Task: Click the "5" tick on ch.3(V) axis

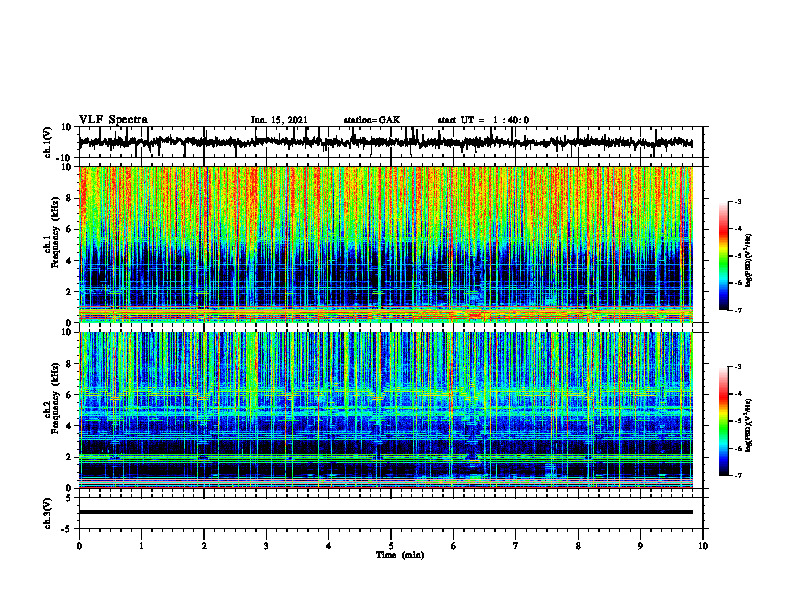Action: [69, 498]
